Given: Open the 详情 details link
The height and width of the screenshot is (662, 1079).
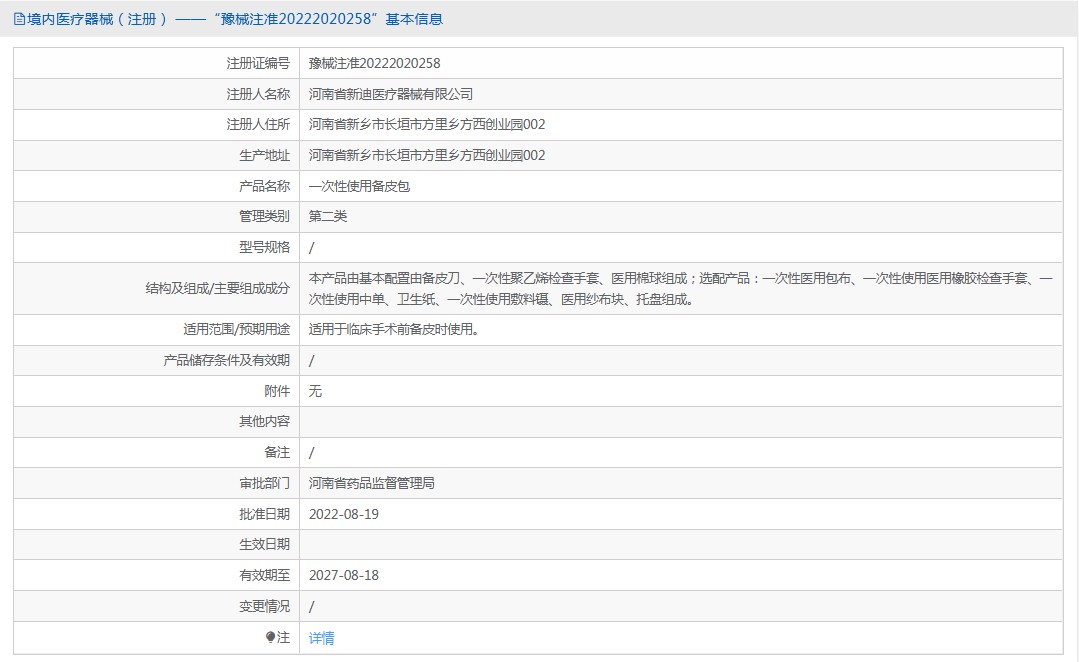Looking at the screenshot, I should 321,638.
